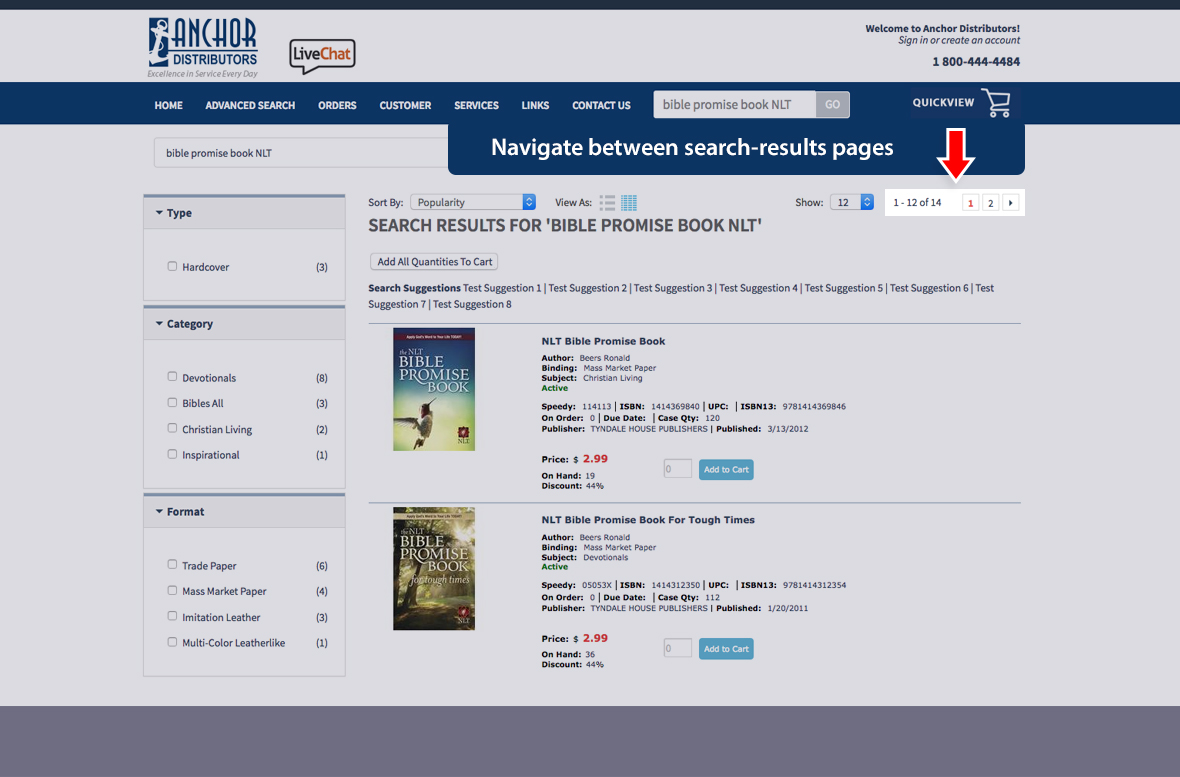This screenshot has width=1180, height=777.
Task: Click Test Suggestion 3 link
Action: point(673,288)
